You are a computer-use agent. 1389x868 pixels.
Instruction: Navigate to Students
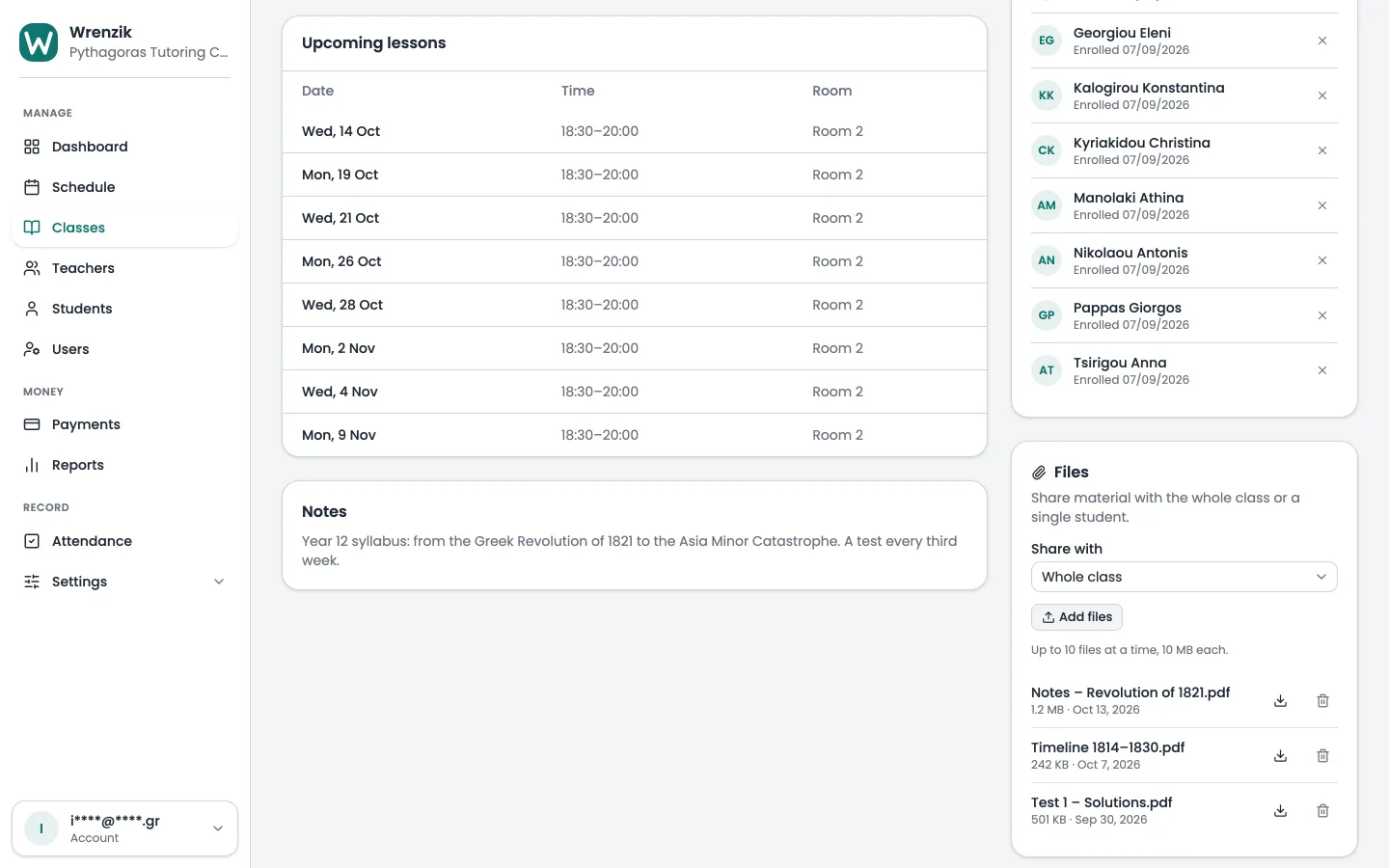coord(124,309)
